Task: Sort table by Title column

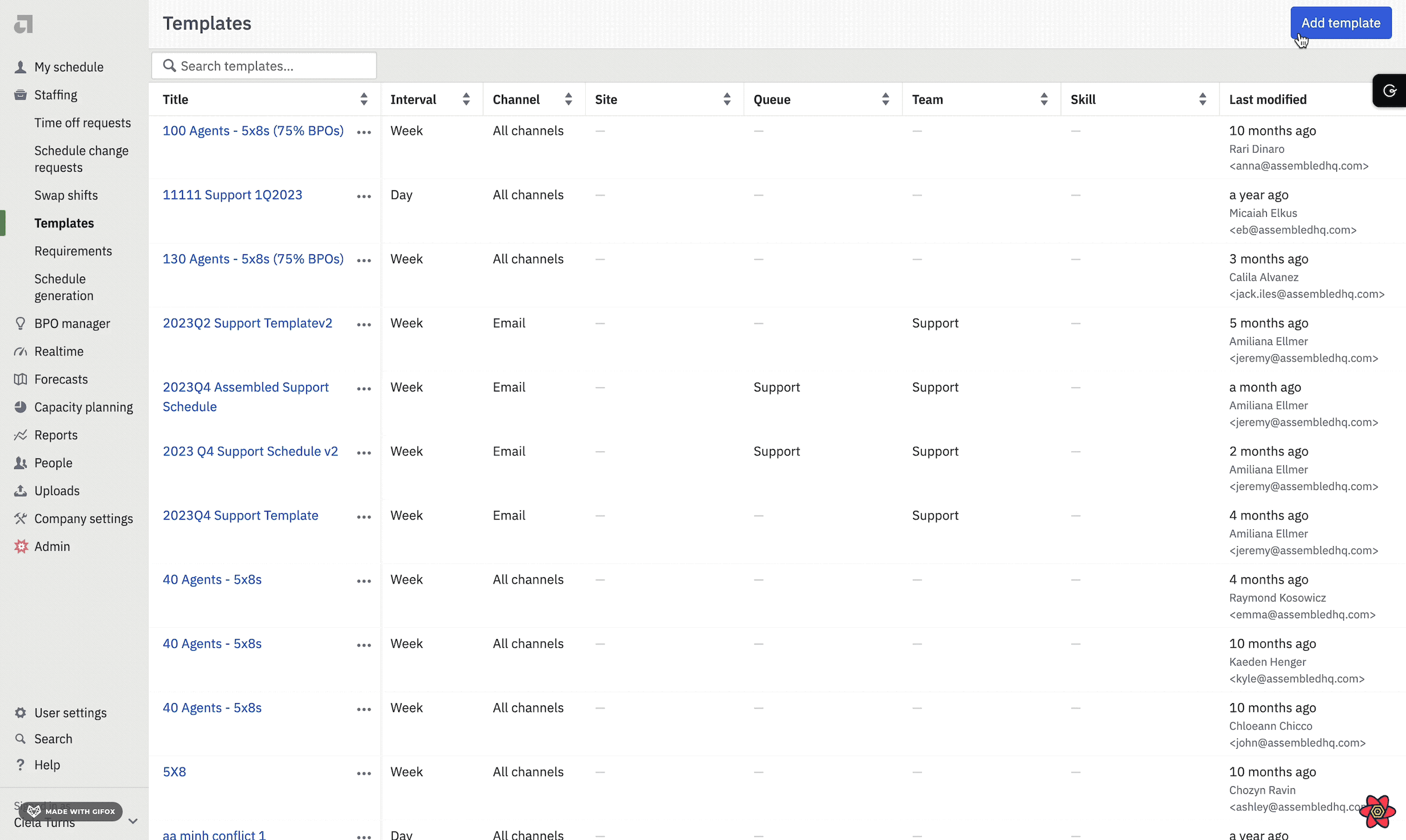Action: tap(364, 99)
